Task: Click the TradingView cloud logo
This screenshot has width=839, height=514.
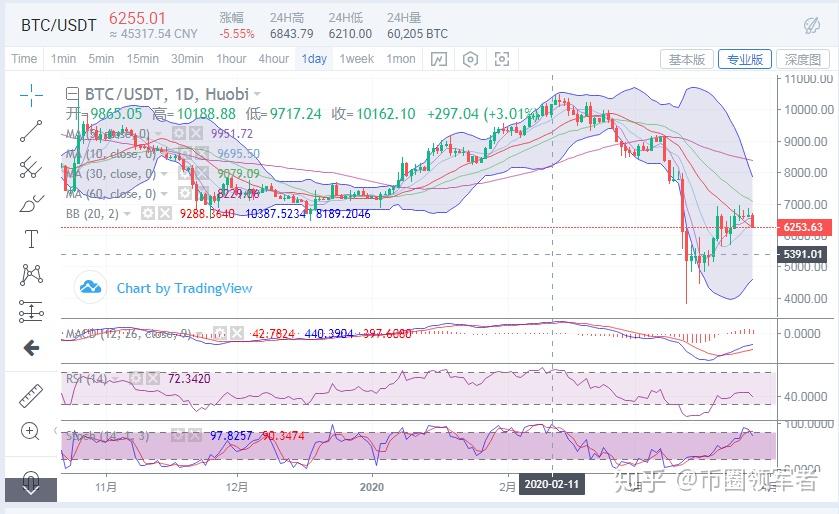Action: click(90, 288)
